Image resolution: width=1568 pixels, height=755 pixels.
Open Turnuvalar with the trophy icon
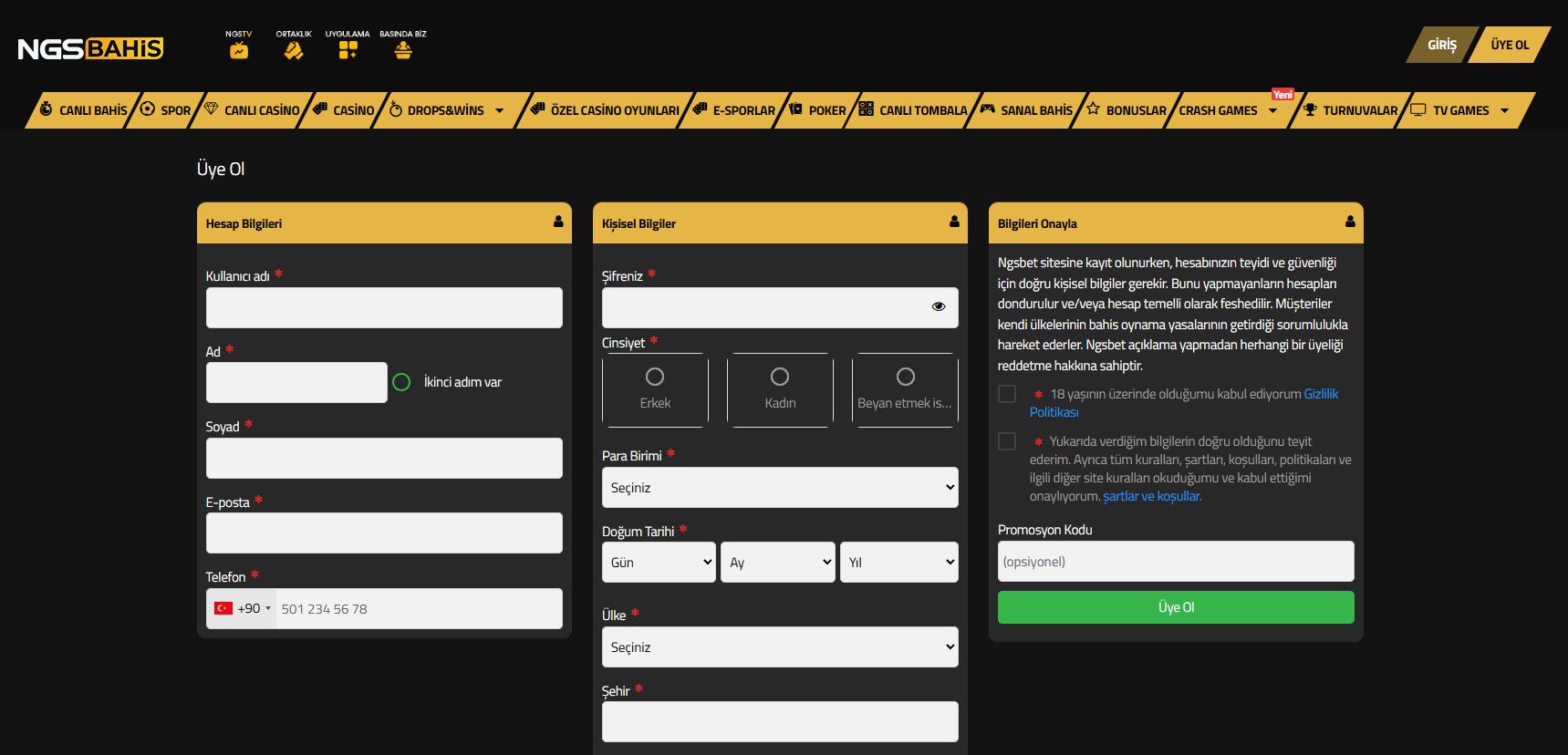click(x=1350, y=110)
